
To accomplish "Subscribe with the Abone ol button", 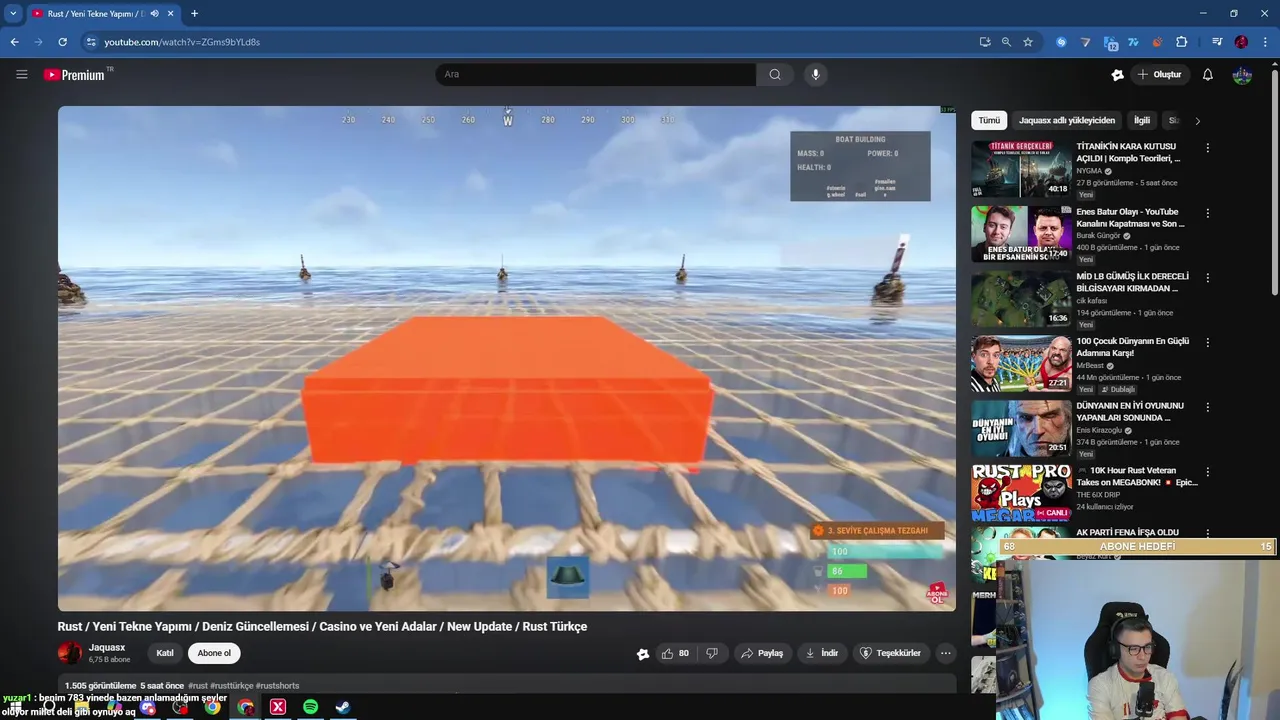I will click(x=214, y=653).
